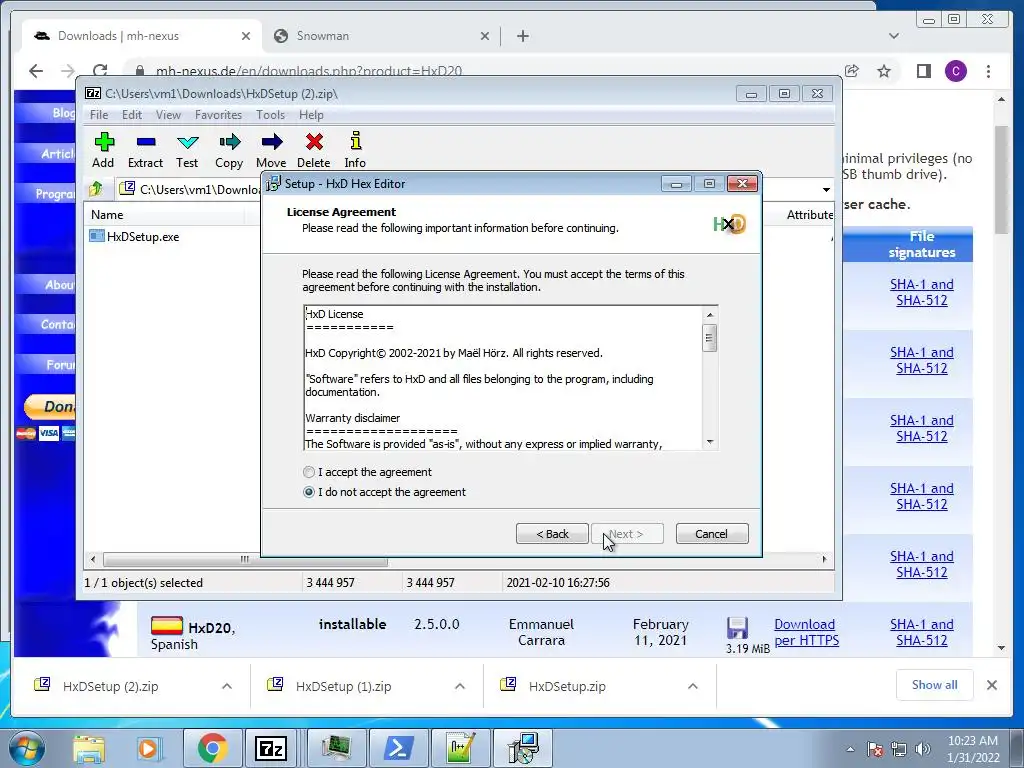Image resolution: width=1024 pixels, height=768 pixels.
Task: Click the Extract icon in 7-Zip toolbar
Action: (x=145, y=150)
